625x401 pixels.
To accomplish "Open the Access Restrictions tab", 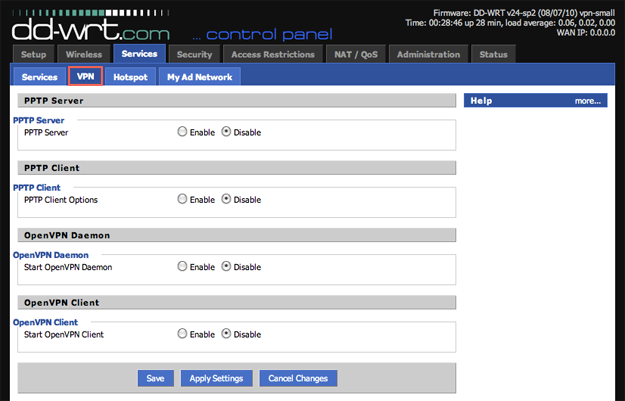I will pos(273,54).
